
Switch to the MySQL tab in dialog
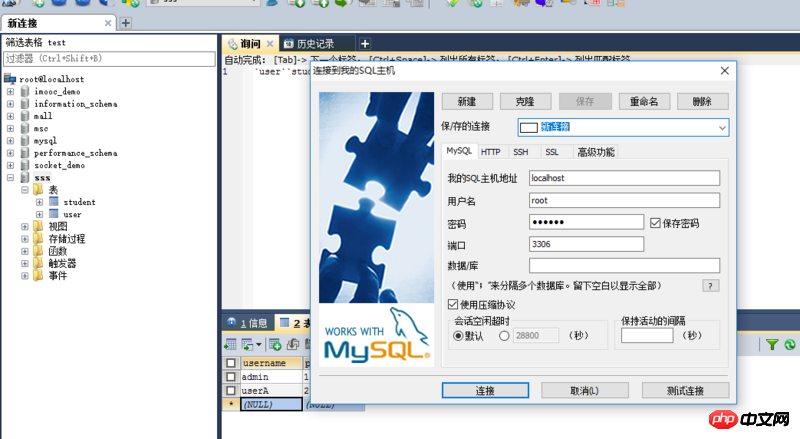coord(459,151)
